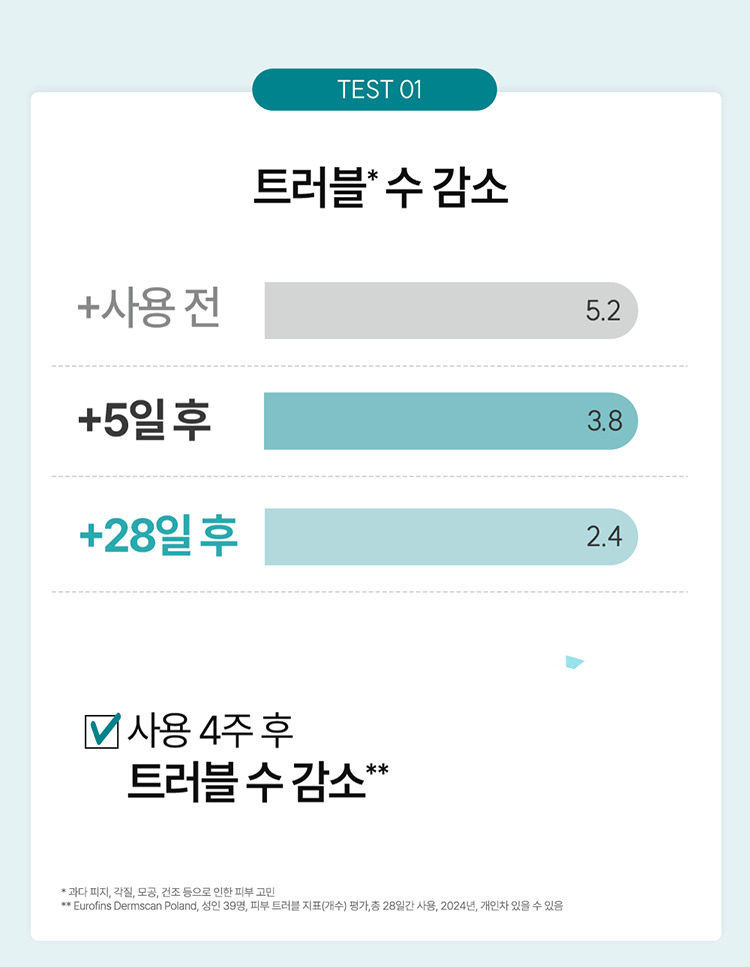Click the +28일 후 label

pyautogui.click(x=159, y=535)
